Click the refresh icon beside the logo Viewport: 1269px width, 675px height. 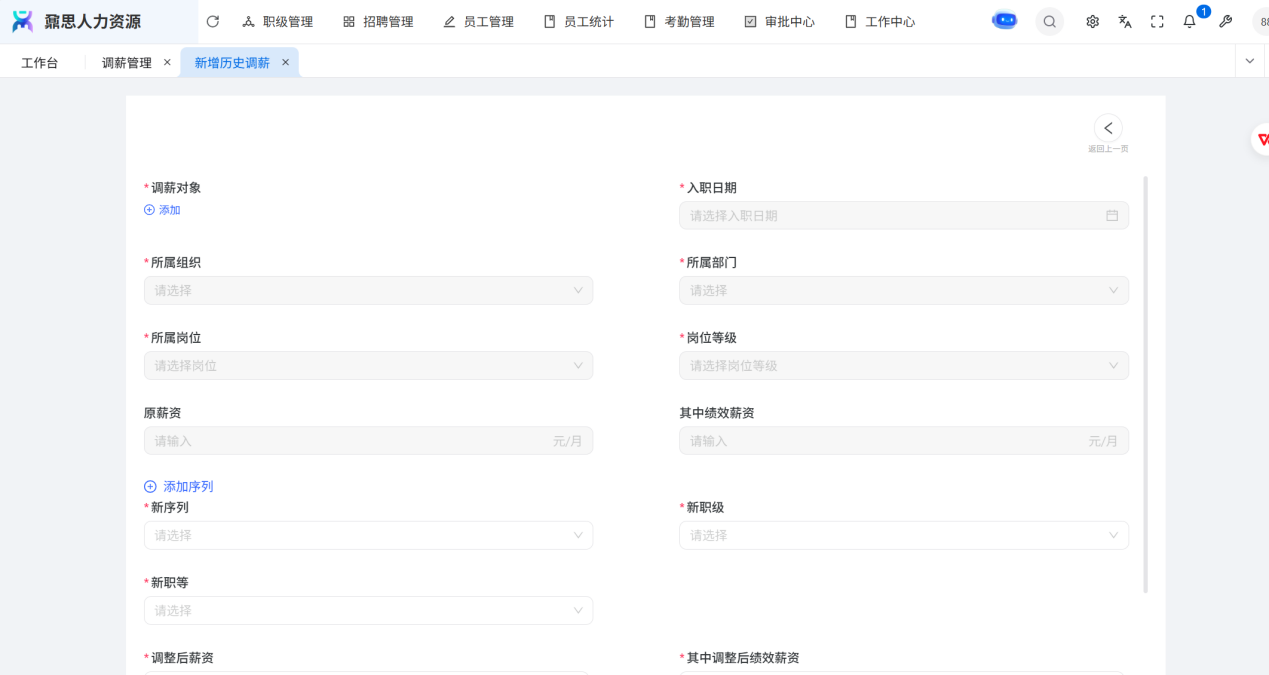pos(212,22)
